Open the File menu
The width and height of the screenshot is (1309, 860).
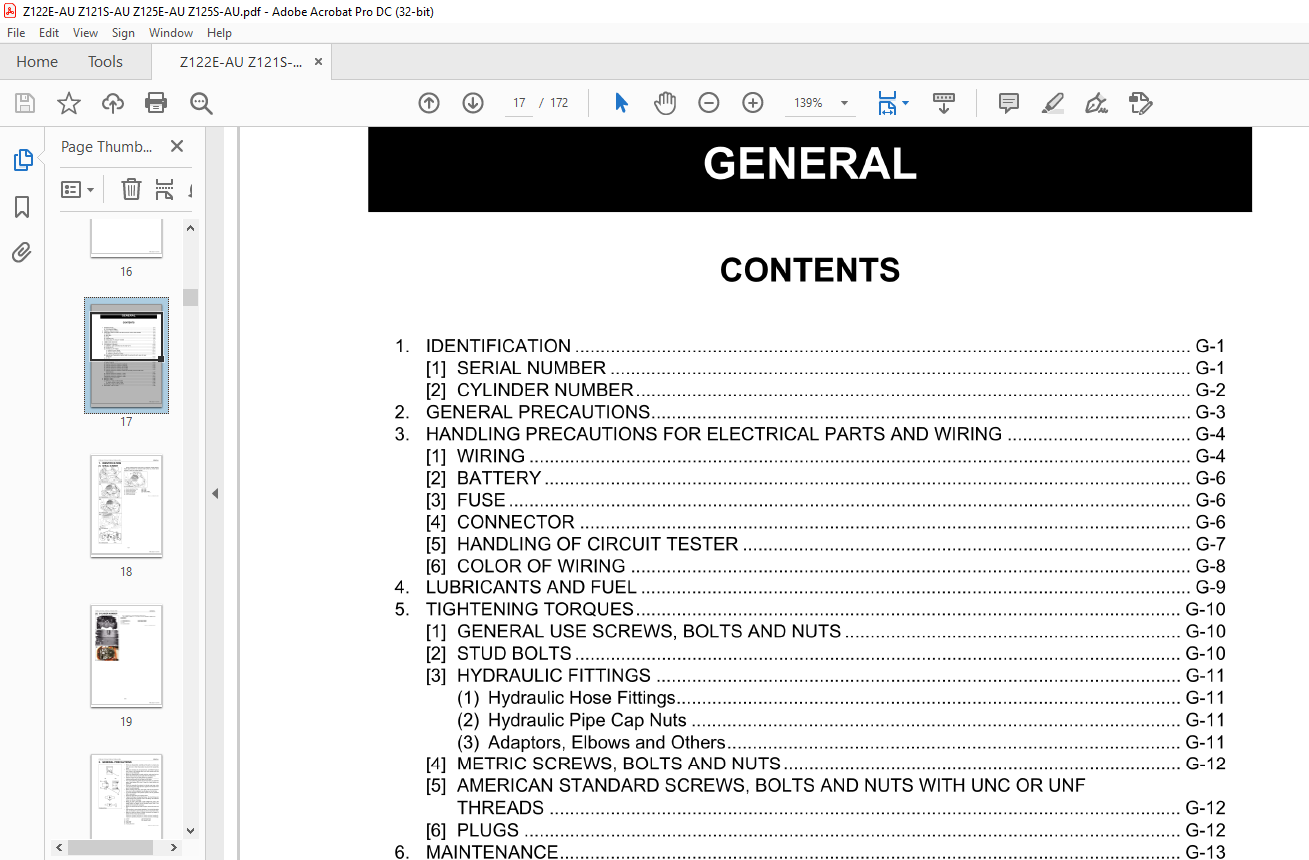pyautogui.click(x=16, y=33)
